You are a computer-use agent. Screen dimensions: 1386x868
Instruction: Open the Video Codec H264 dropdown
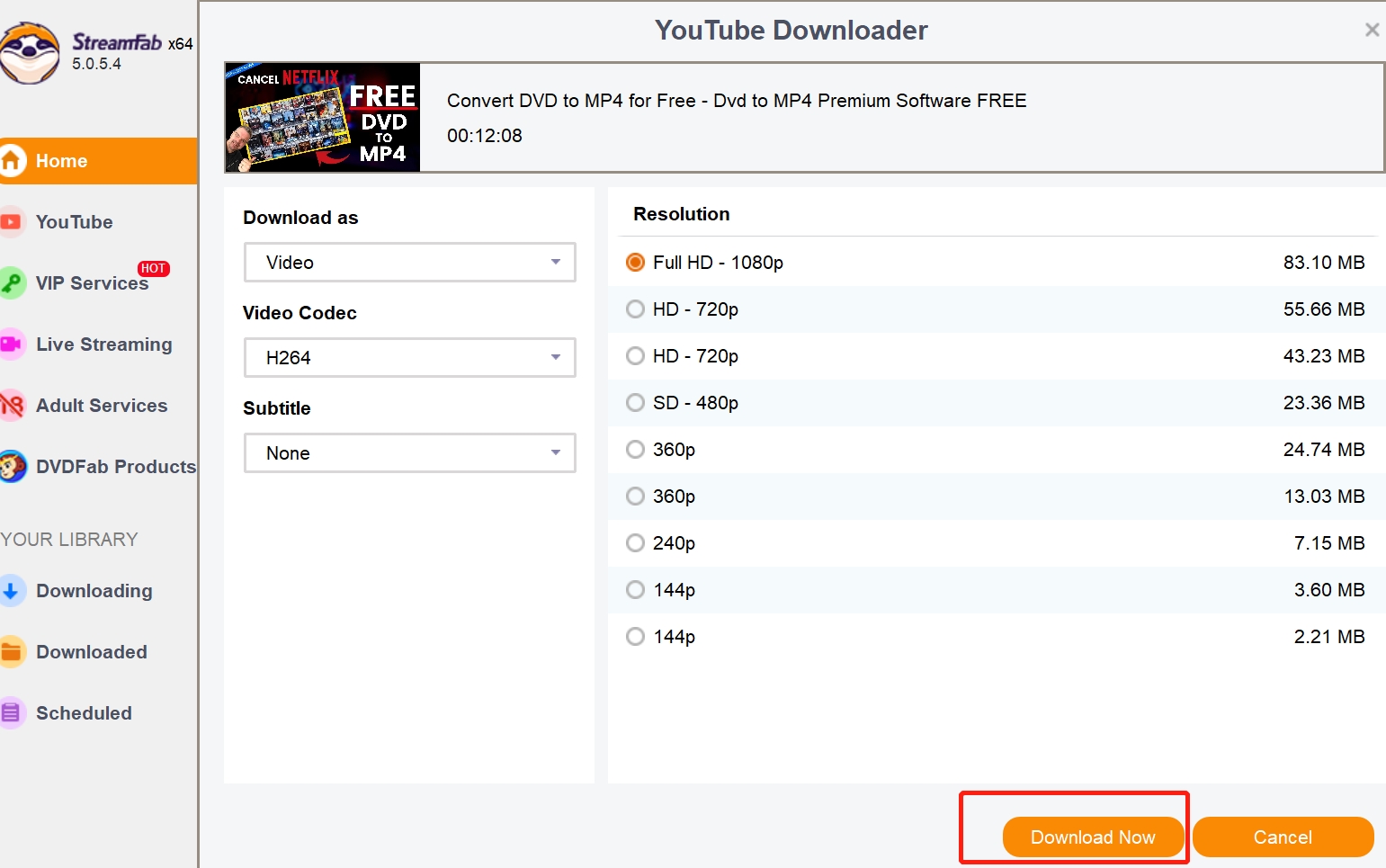point(410,358)
